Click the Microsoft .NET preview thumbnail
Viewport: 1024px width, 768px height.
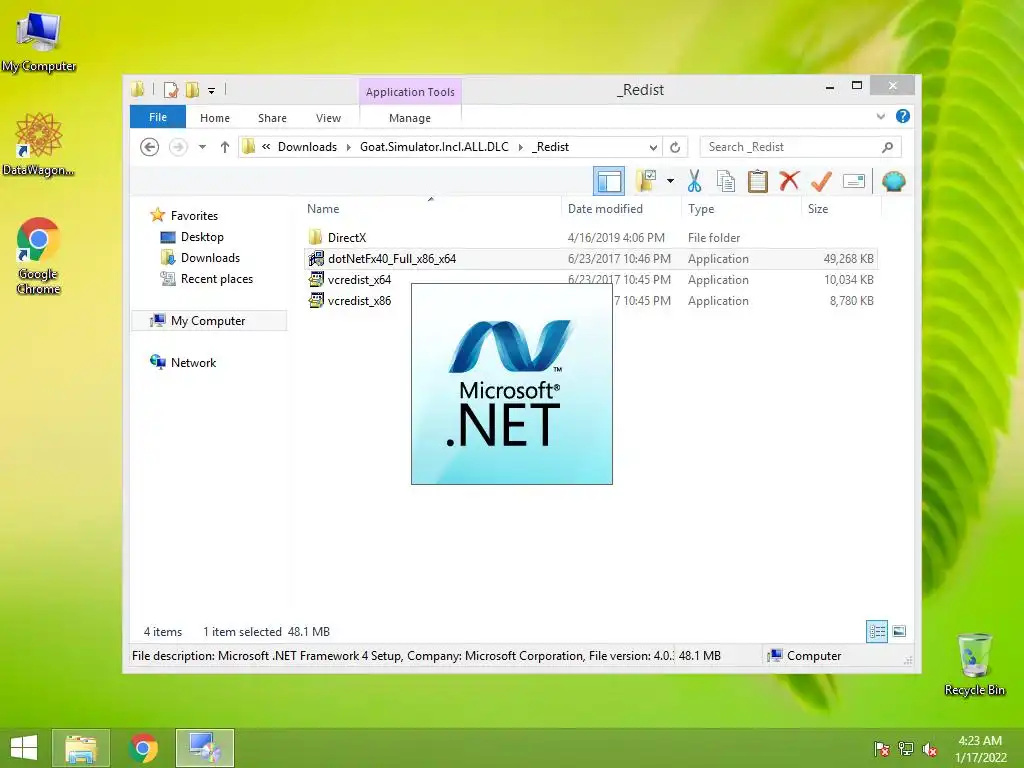(511, 384)
